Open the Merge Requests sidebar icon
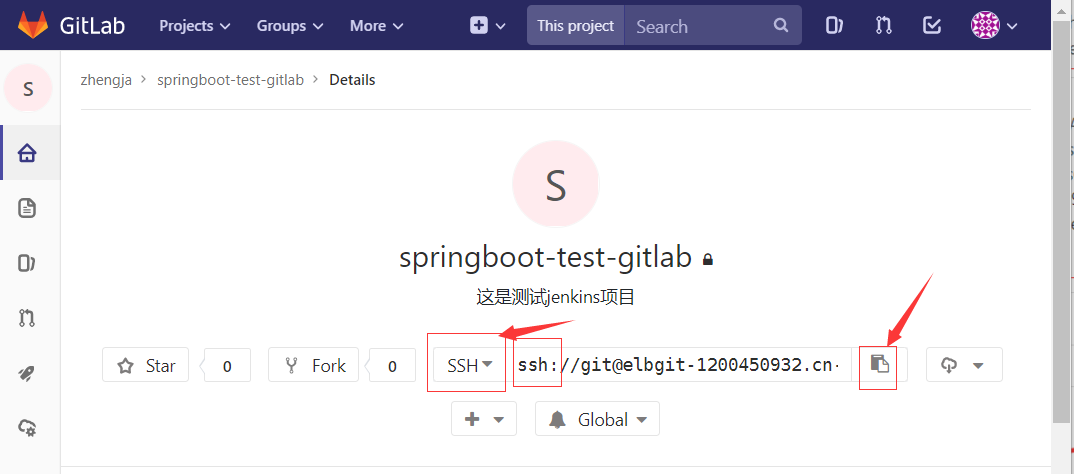This screenshot has width=1074, height=474. click(x=27, y=319)
